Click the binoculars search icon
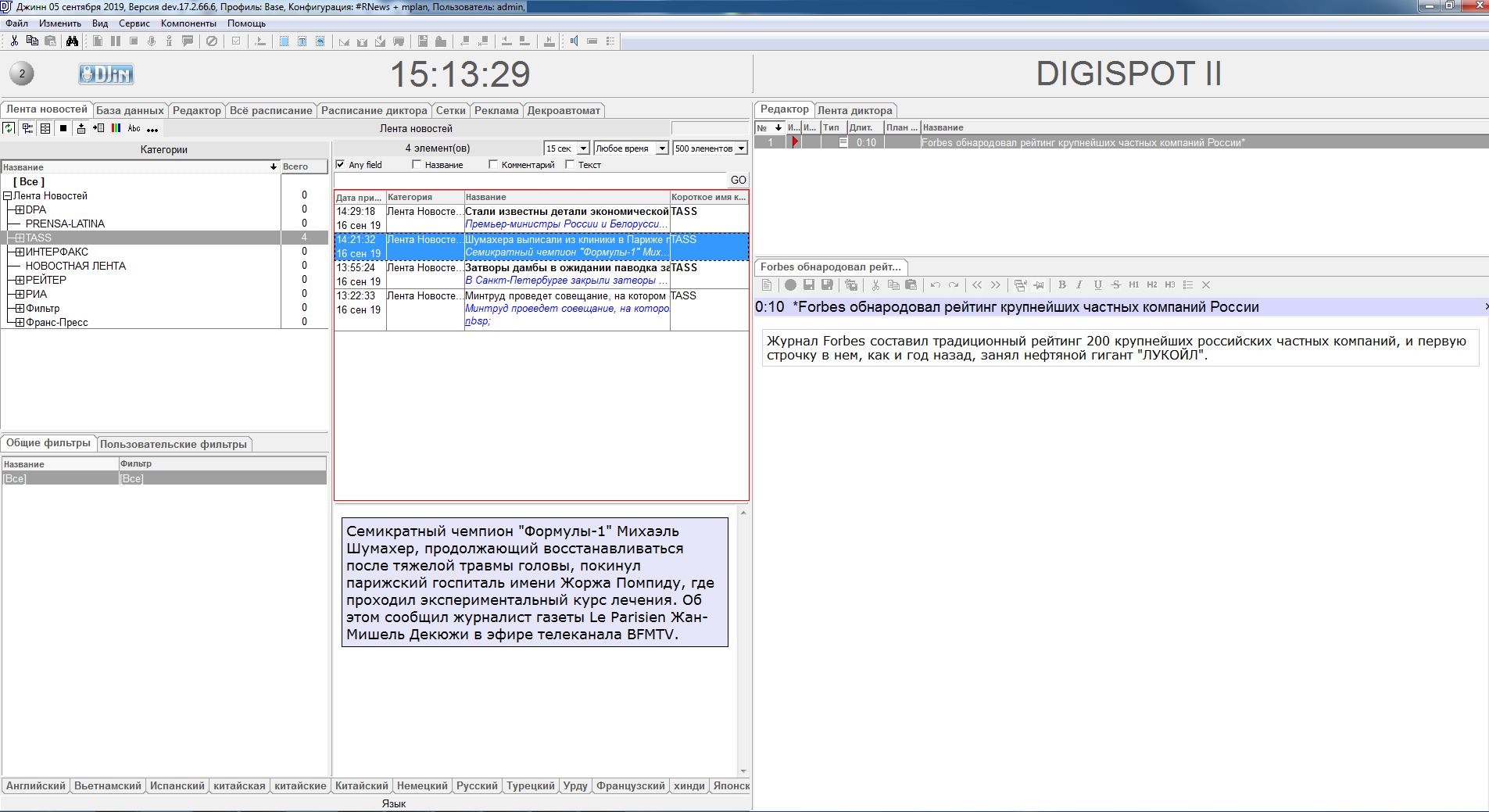This screenshot has width=1489, height=812. point(72,41)
